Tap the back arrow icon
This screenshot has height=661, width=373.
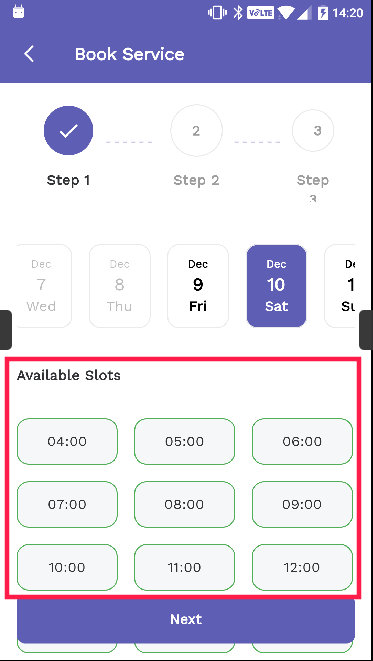(x=29, y=54)
